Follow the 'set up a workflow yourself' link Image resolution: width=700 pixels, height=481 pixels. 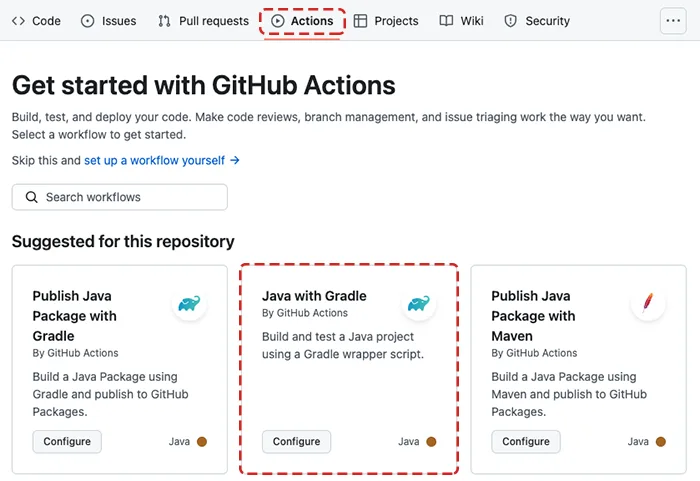pos(154,160)
